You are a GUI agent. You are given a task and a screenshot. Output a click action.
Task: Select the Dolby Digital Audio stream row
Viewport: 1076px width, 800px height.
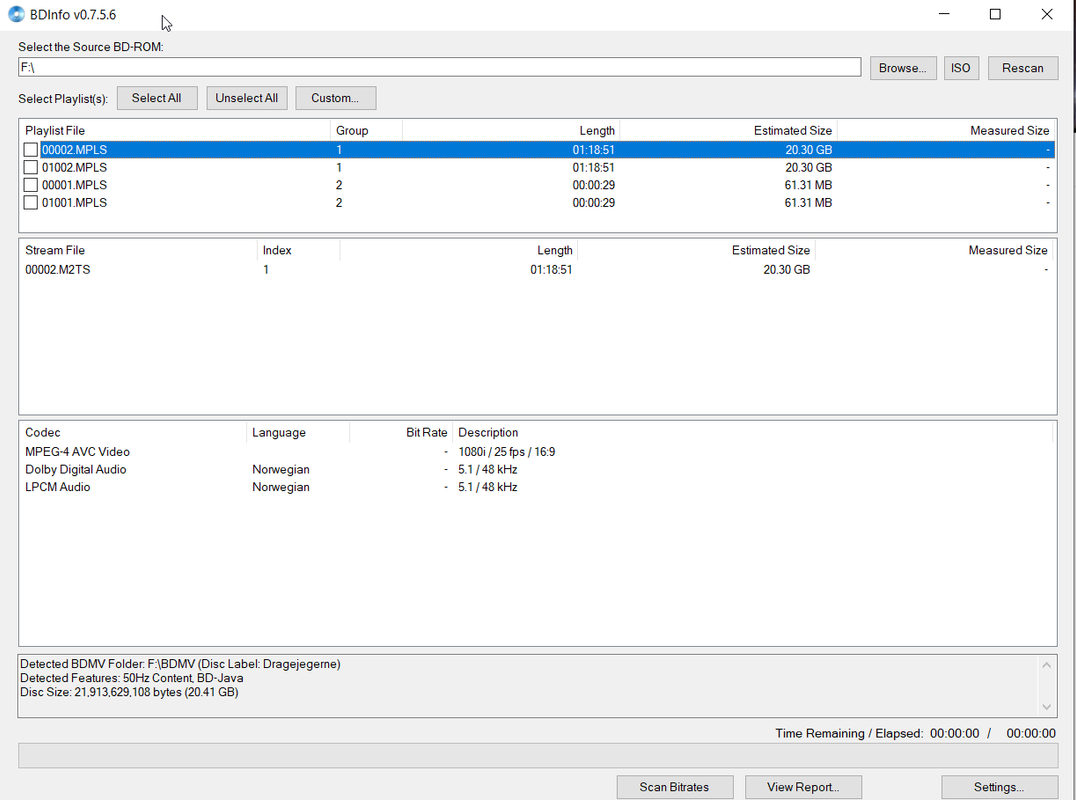pos(537,469)
